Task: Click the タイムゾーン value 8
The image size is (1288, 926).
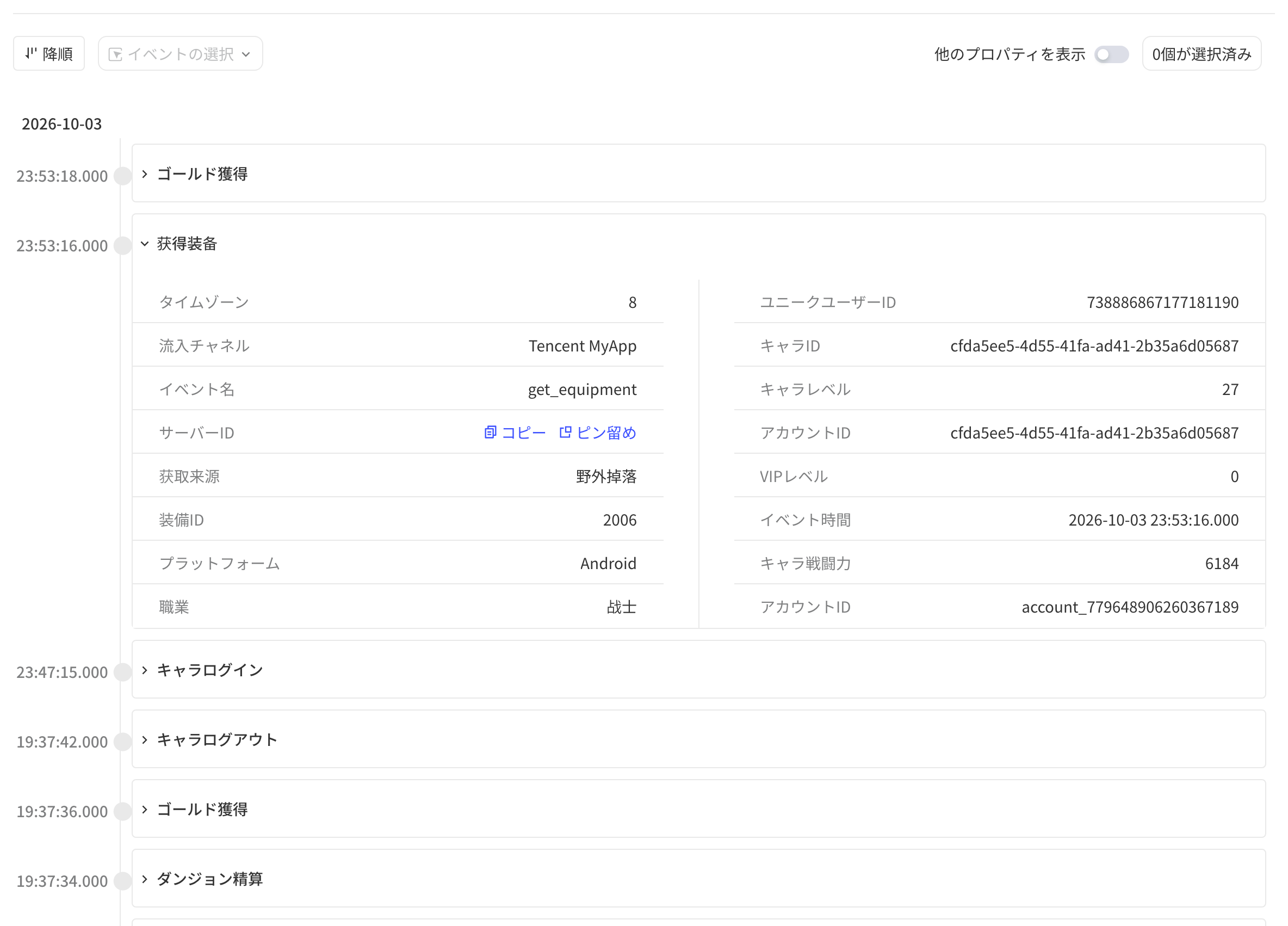Action: [632, 302]
